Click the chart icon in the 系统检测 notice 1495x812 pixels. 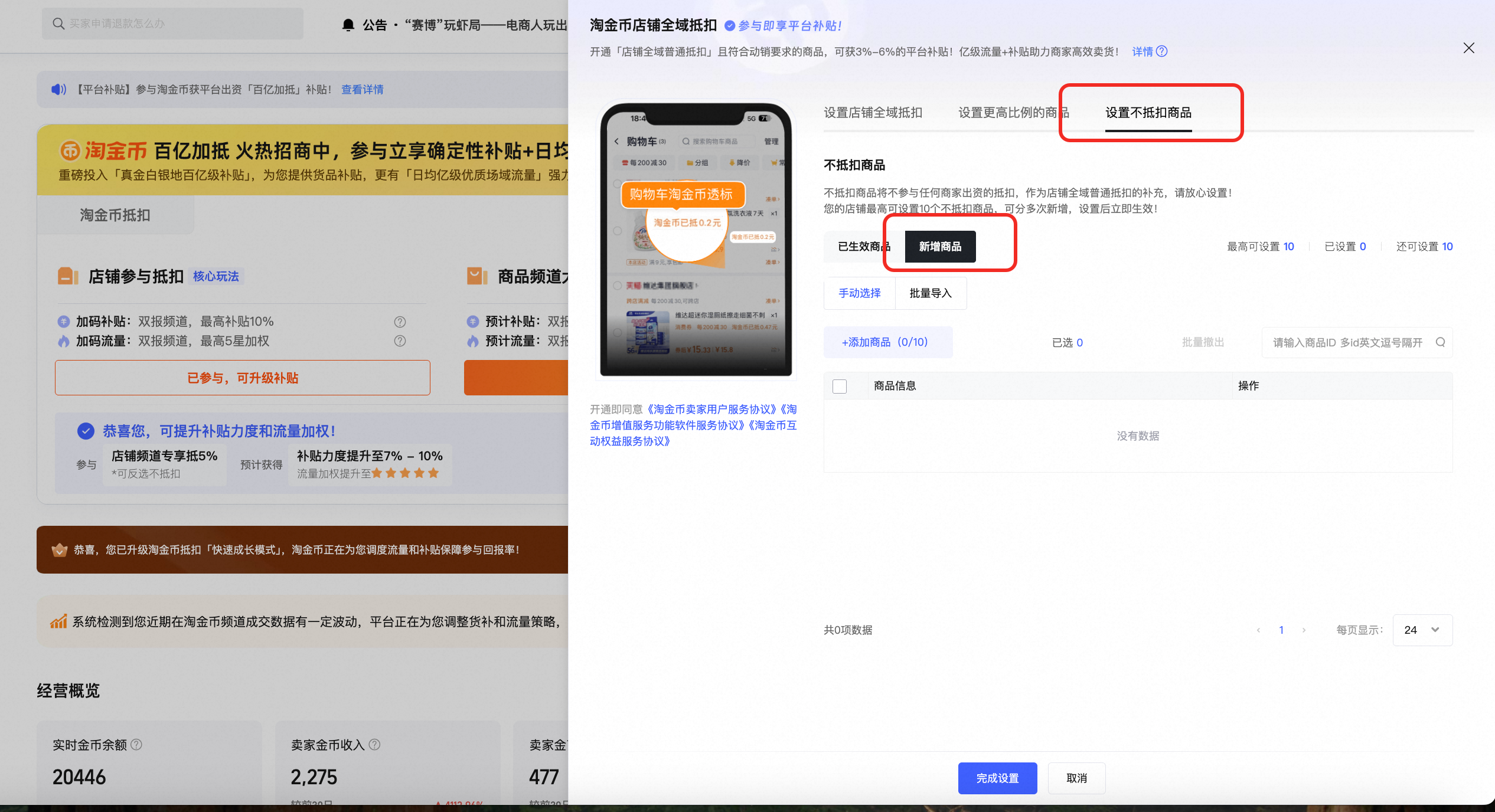58,621
